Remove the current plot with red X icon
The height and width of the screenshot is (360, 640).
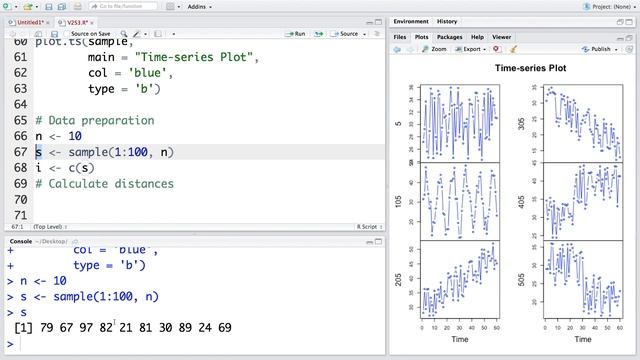coord(496,49)
